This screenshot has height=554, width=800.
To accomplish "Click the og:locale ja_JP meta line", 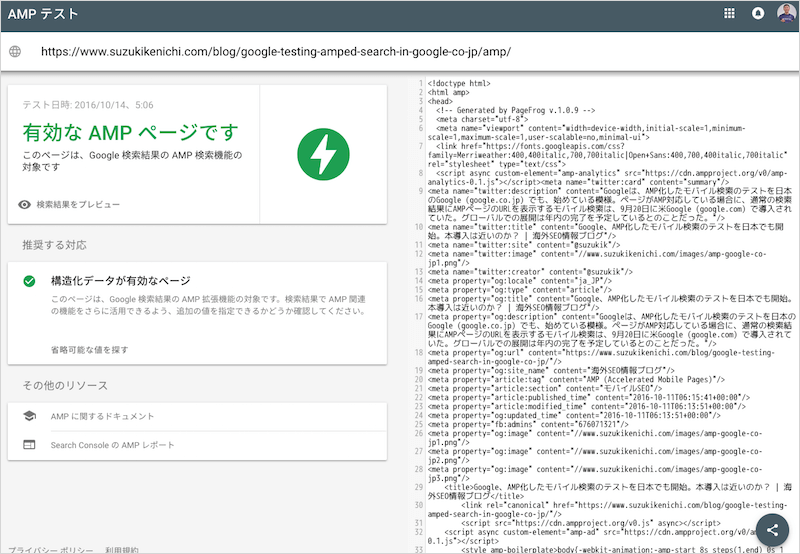I will coord(520,281).
